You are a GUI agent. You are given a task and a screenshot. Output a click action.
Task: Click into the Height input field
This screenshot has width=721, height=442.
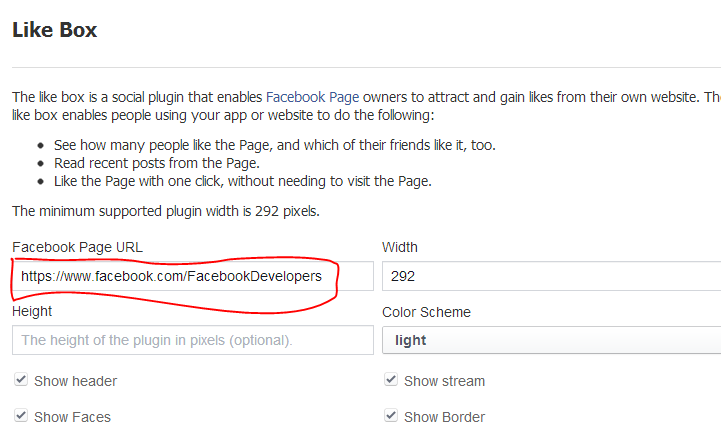[190, 340]
